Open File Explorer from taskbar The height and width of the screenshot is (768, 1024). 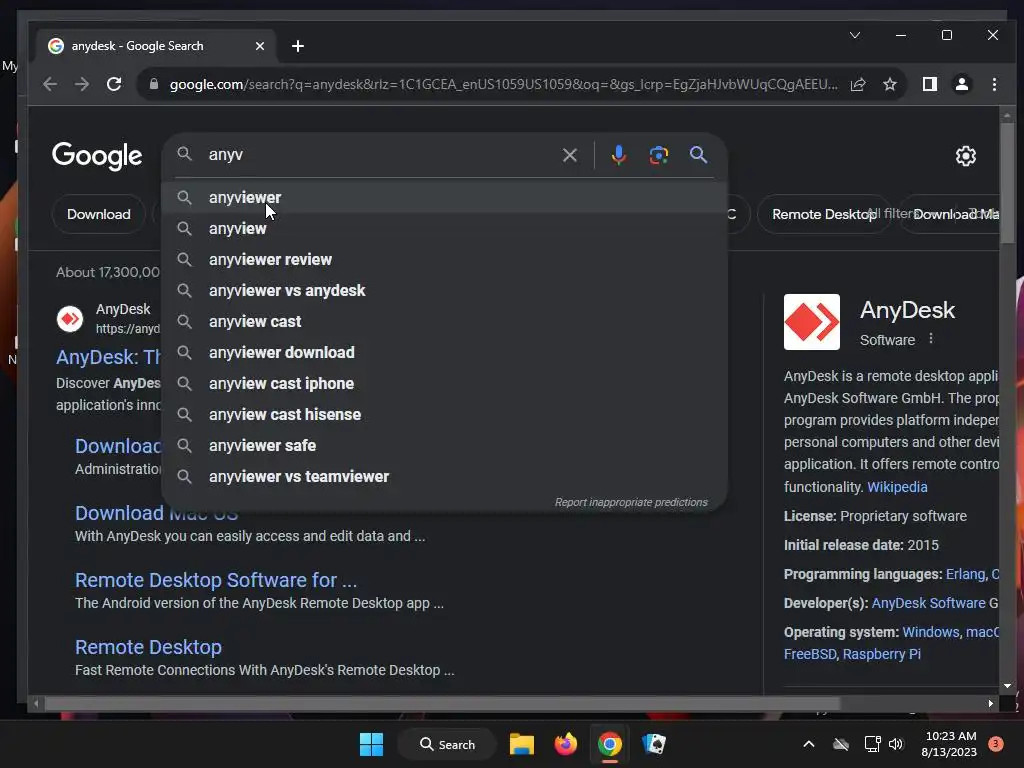tap(522, 744)
